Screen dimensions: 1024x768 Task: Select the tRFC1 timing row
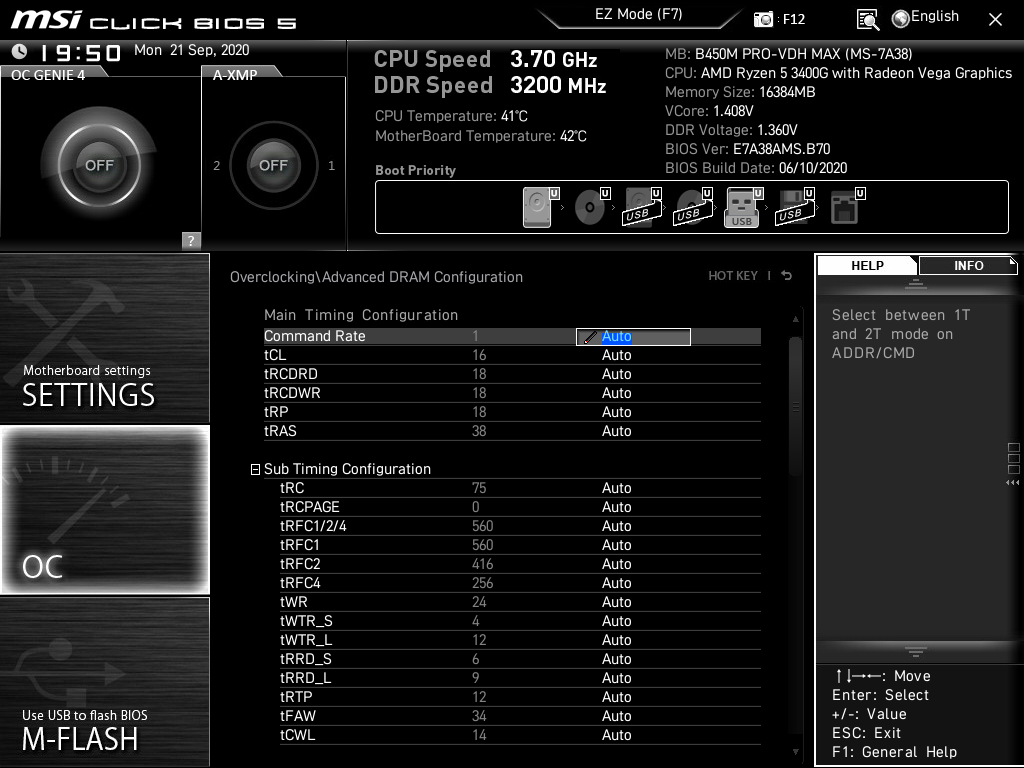point(520,545)
